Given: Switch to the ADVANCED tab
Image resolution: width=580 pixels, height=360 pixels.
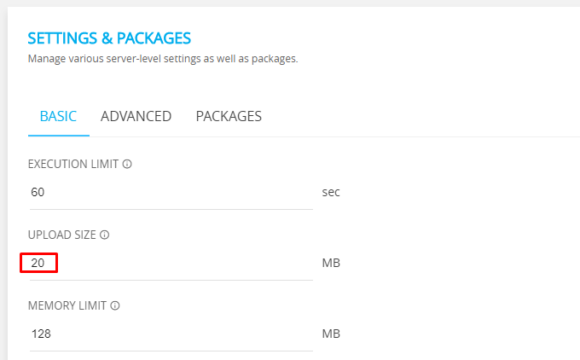Looking at the screenshot, I should (x=136, y=117).
